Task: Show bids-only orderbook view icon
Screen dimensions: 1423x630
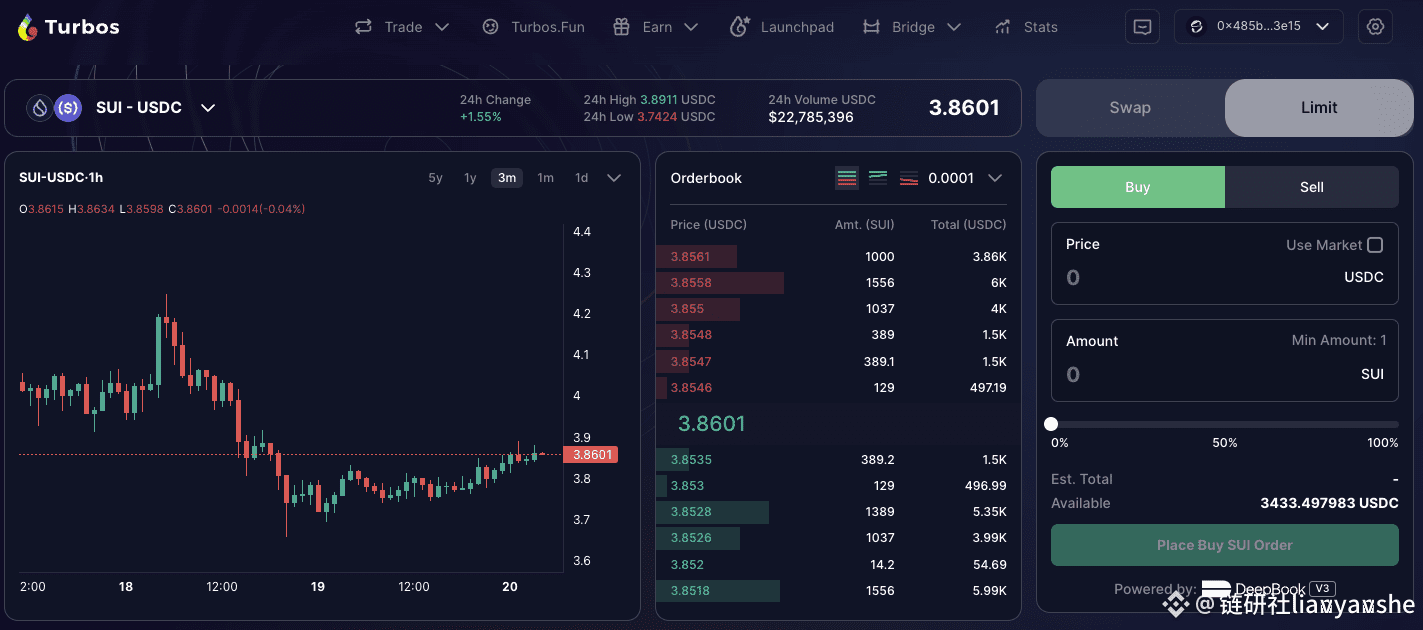Action: coord(878,178)
